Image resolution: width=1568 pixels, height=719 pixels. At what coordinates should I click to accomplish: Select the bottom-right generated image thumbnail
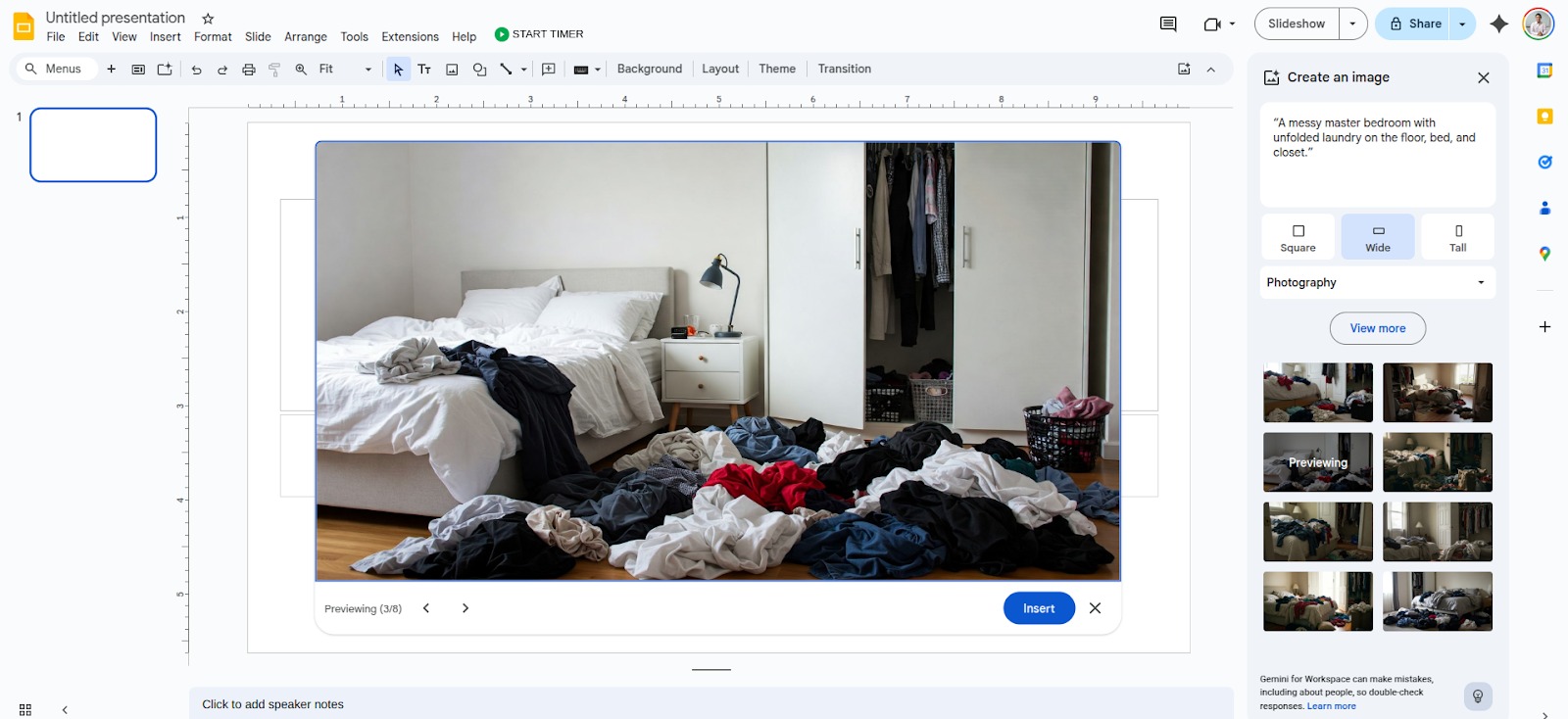click(x=1437, y=601)
